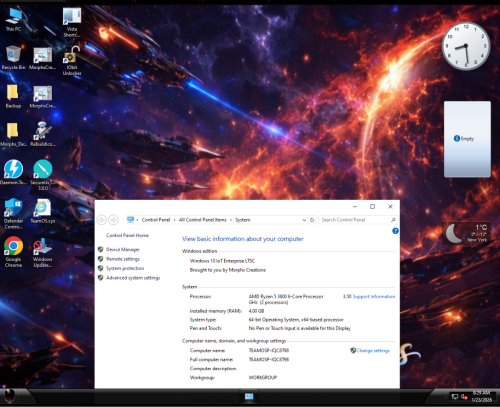Click the Back arrow in System window

click(x=102, y=220)
